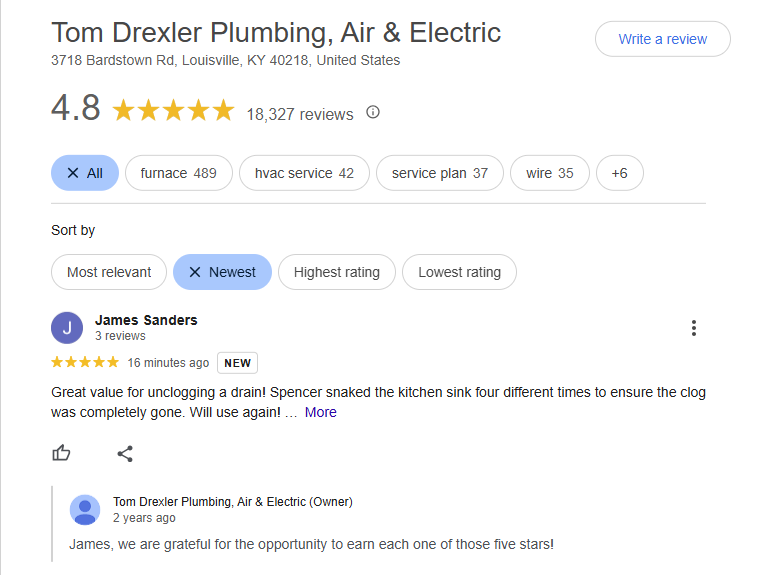Viewport: 764px width, 575px height.
Task: Click James Sanders' avatar icon
Action: pos(67,328)
